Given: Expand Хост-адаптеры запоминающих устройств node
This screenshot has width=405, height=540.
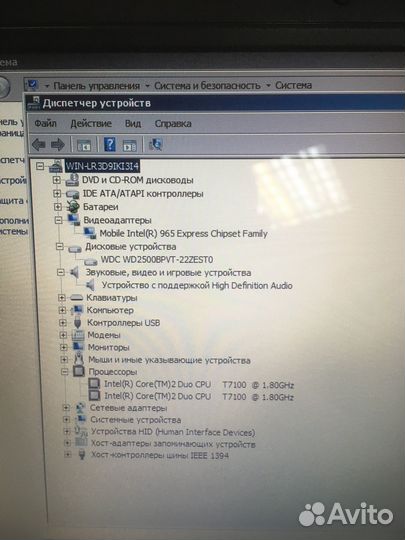Looking at the screenshot, I should pyautogui.click(x=68, y=443).
